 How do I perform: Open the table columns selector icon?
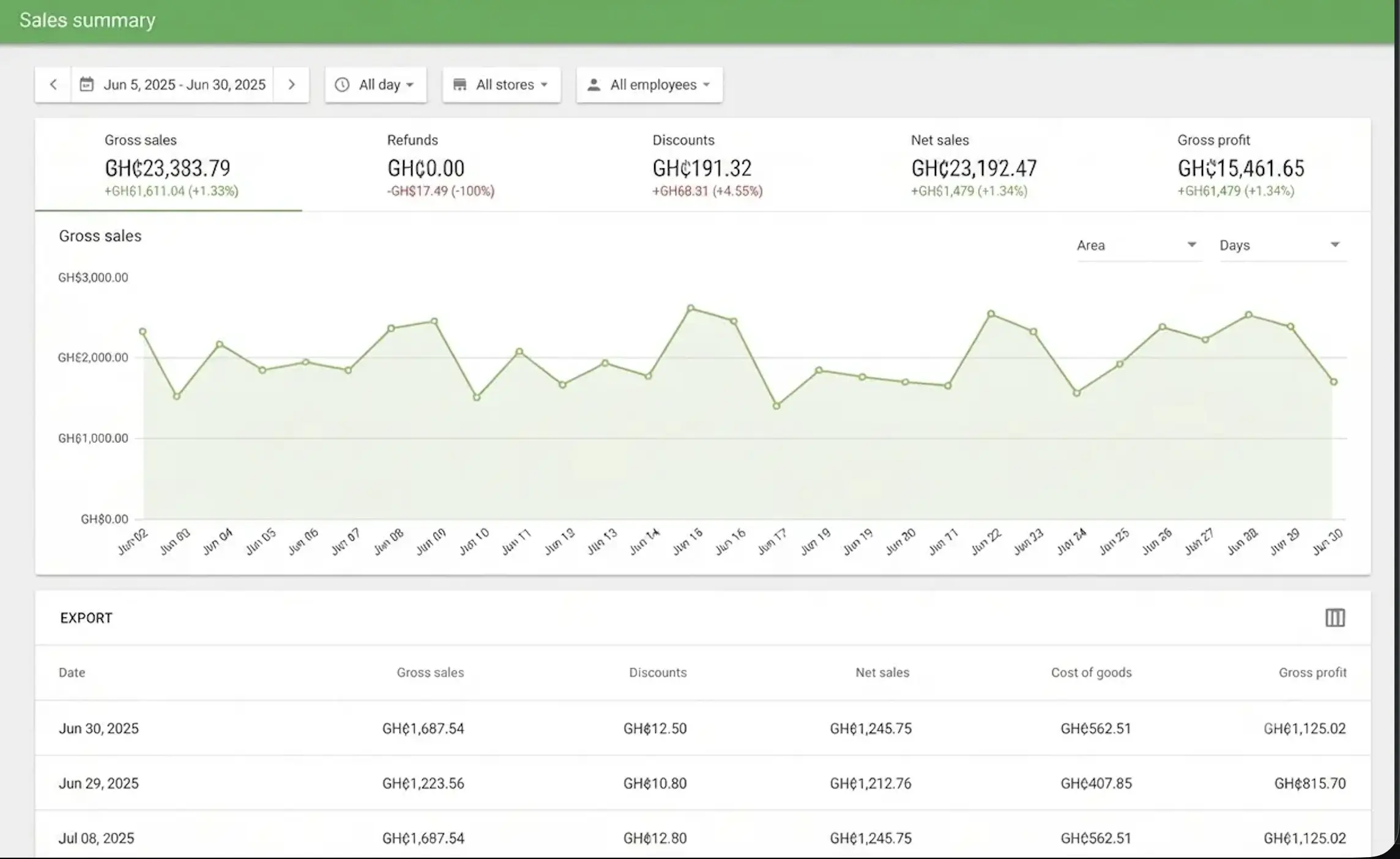[x=1335, y=618]
